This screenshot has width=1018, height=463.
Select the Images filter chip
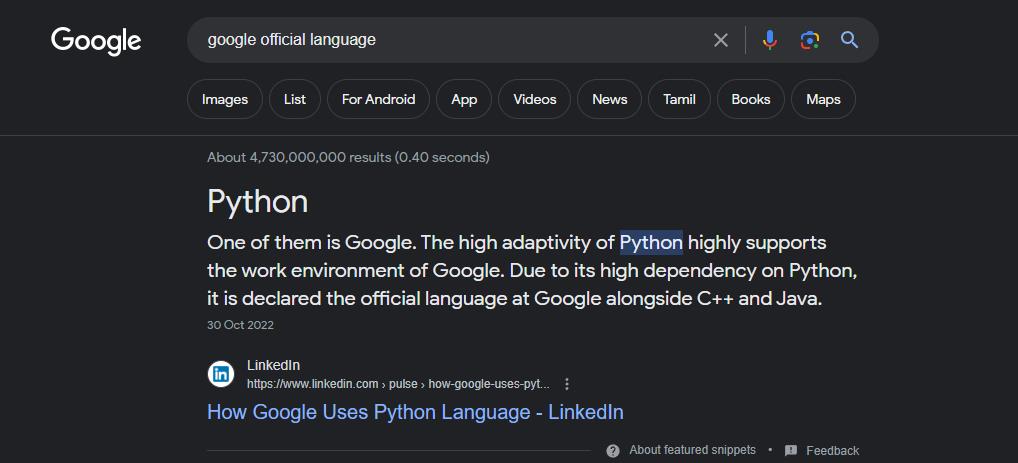click(x=225, y=99)
